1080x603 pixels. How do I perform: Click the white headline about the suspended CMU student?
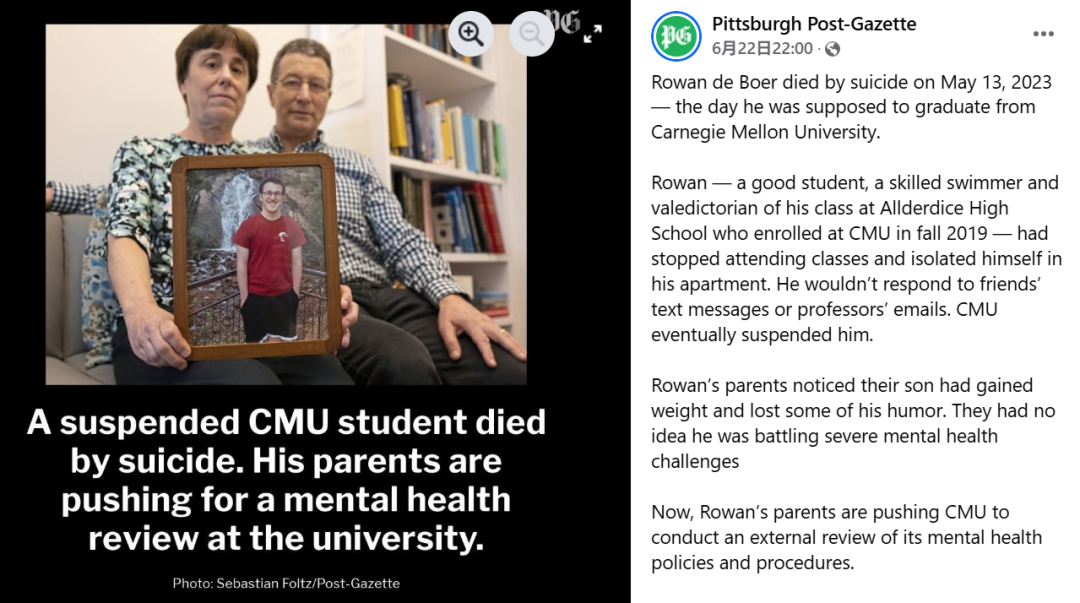click(286, 480)
